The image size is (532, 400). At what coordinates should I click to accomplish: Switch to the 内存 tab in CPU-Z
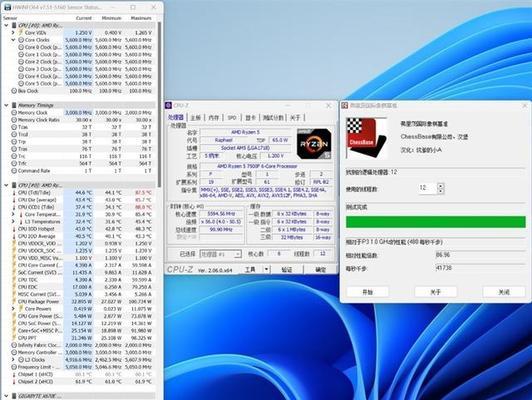[213, 118]
